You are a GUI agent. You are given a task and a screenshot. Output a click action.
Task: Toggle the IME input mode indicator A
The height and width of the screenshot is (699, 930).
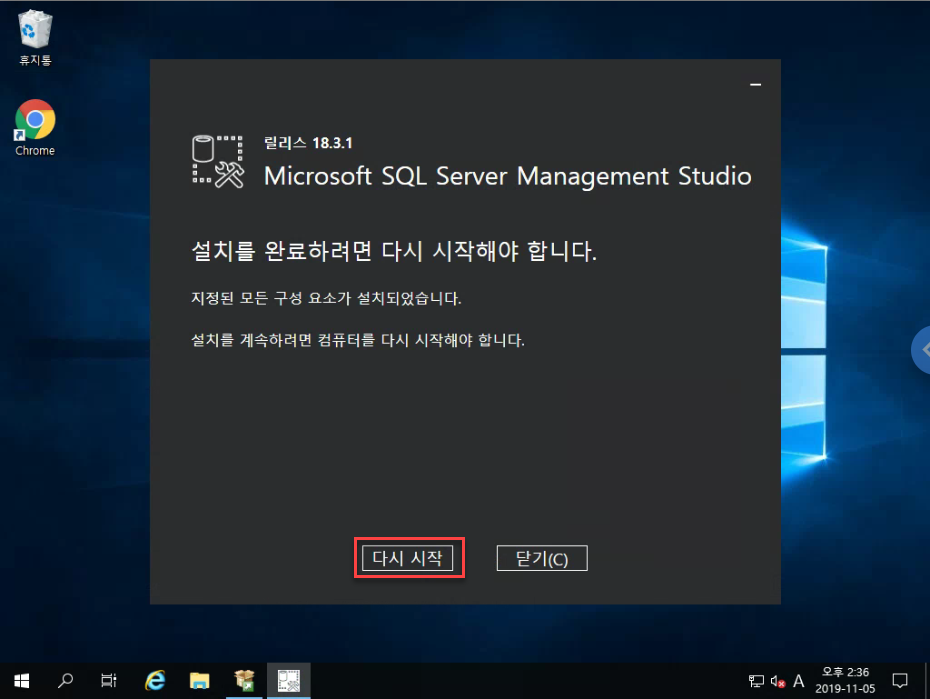[799, 681]
